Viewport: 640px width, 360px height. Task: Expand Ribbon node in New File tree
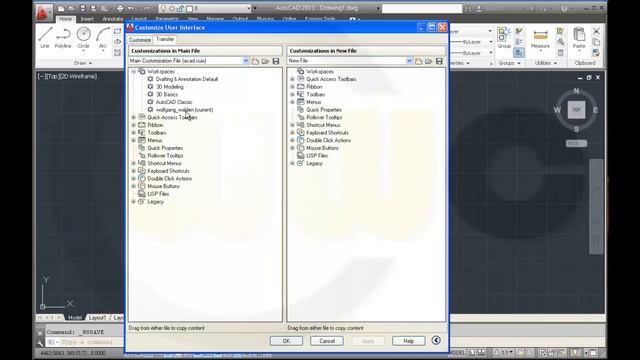coord(292,87)
